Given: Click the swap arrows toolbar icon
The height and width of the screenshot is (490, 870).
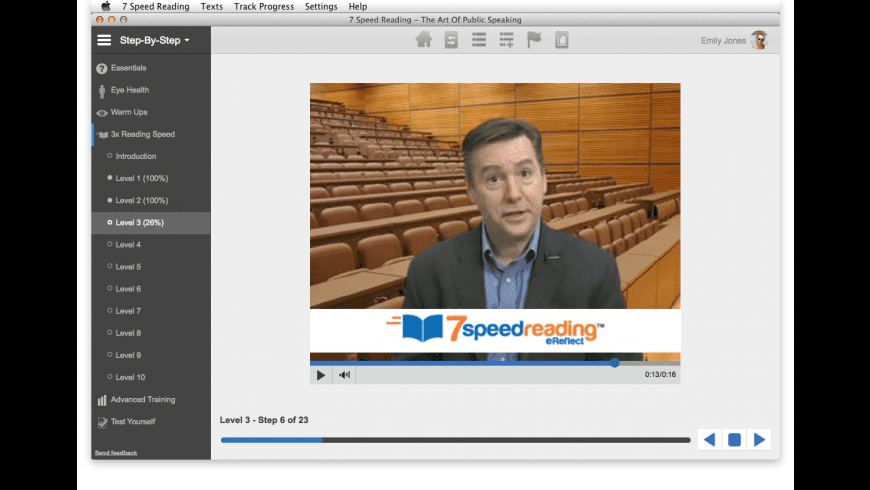Looking at the screenshot, I should point(451,40).
